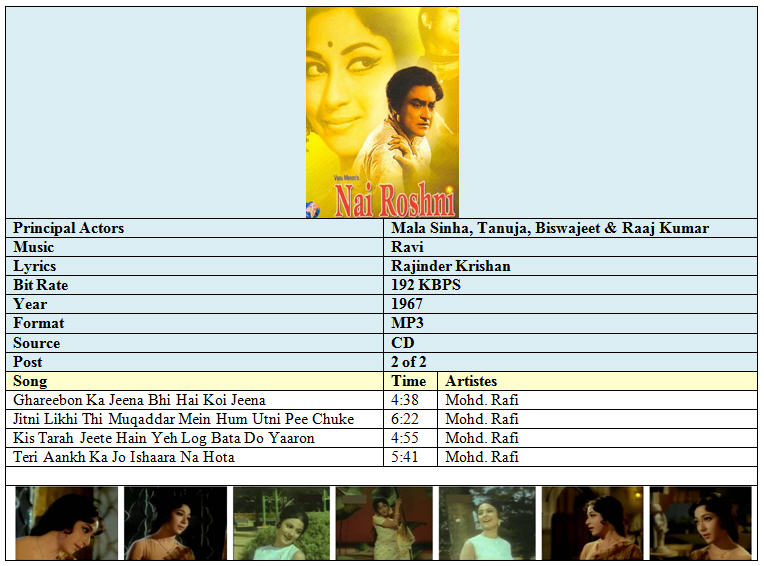
Task: Click the 'Format' label cell
Action: (x=195, y=323)
